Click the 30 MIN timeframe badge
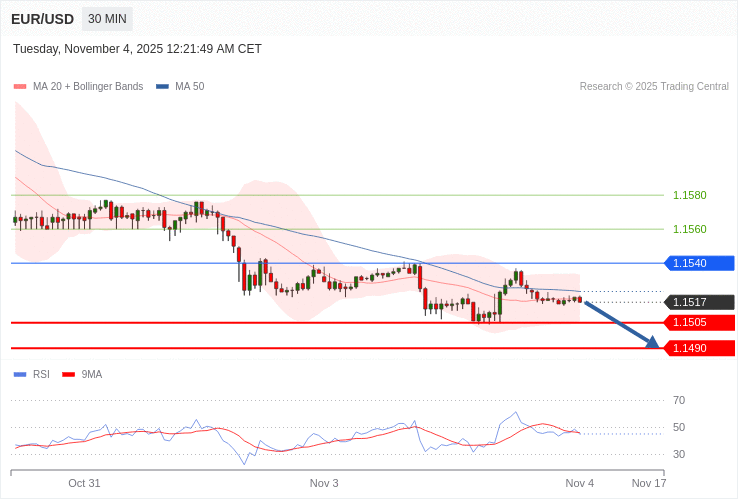738x500 pixels. [107, 19]
